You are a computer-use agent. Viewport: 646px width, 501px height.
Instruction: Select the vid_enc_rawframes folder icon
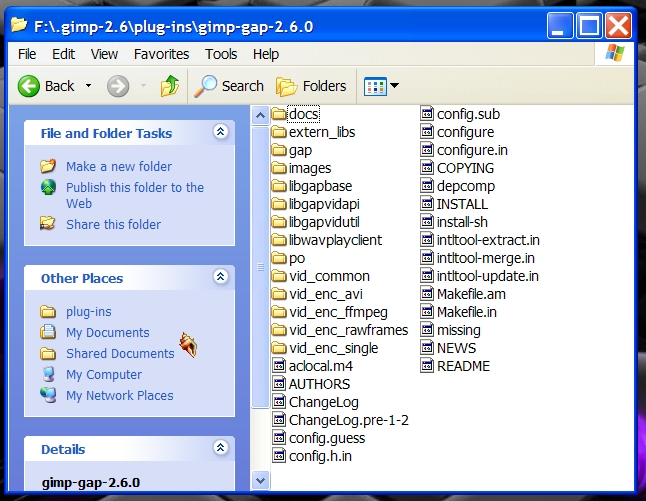279,330
